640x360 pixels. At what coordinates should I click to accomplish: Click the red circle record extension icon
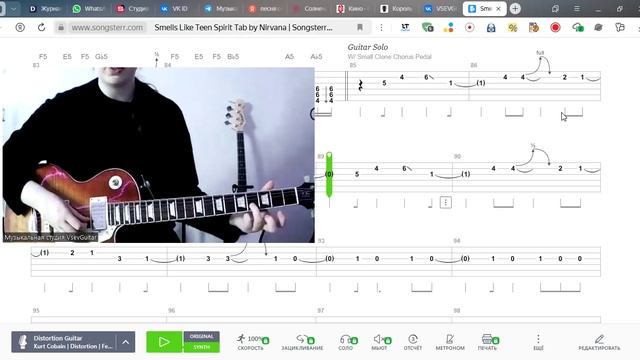470,27
